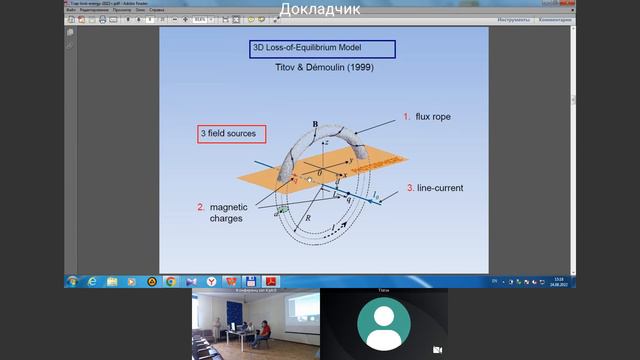640x360 pixels.
Task: Click the zoom percentage field
Action: click(199, 20)
